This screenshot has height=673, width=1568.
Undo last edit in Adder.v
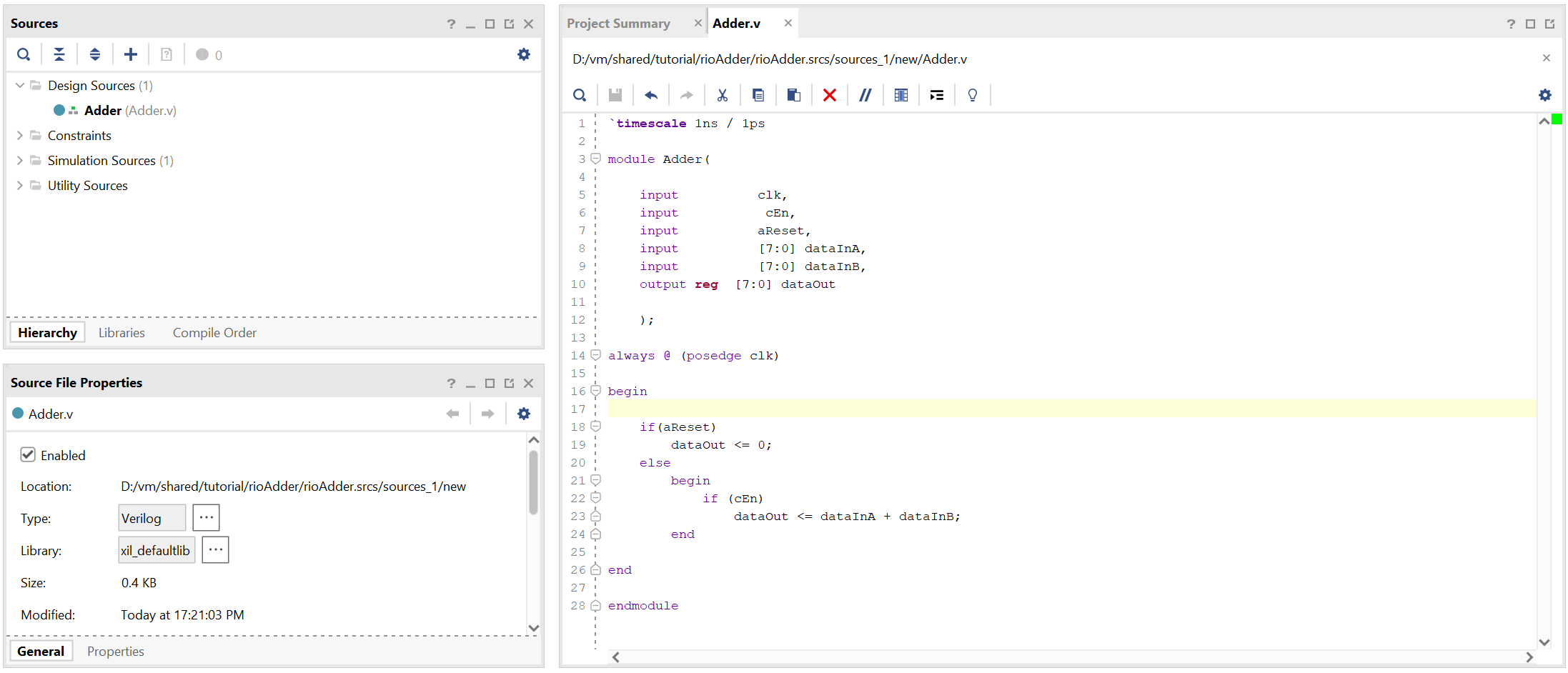650,94
